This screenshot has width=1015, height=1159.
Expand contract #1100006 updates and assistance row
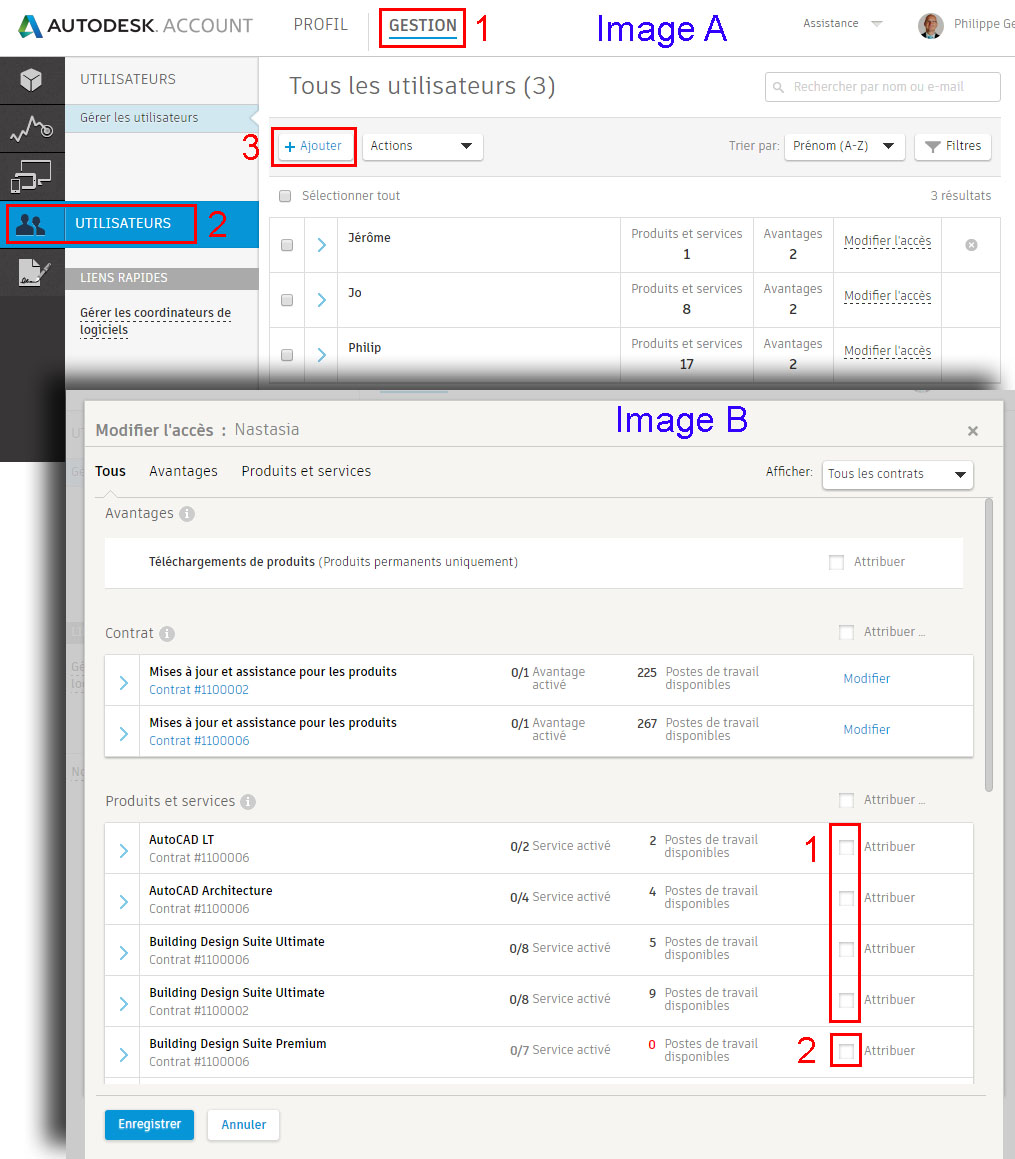[x=123, y=734]
